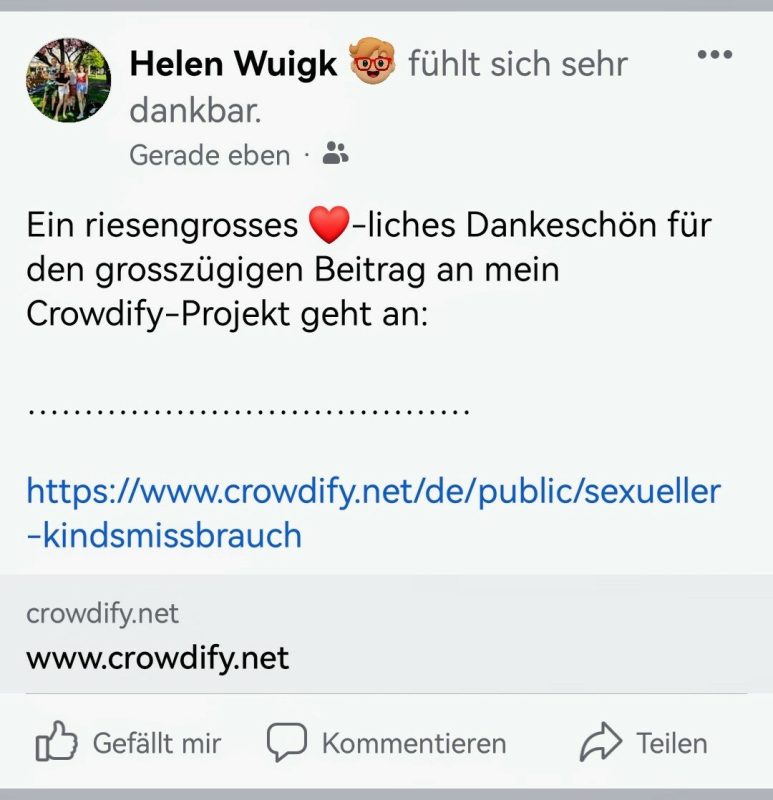Screen dimensions: 773x800
Task: Click the grey crowdify.net domain label
Action: pyautogui.click(x=103, y=614)
